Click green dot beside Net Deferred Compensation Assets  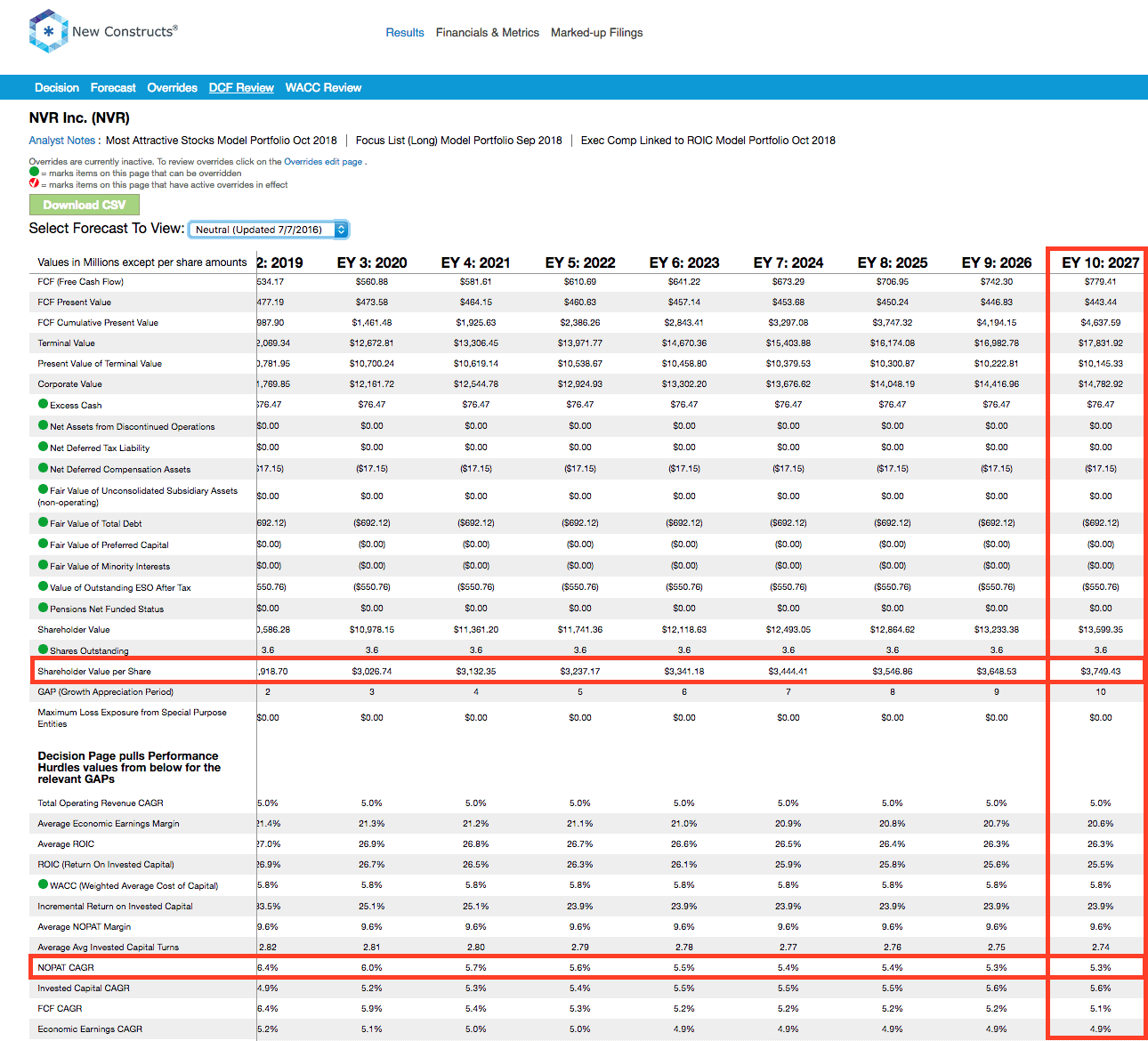pyautogui.click(x=43, y=468)
